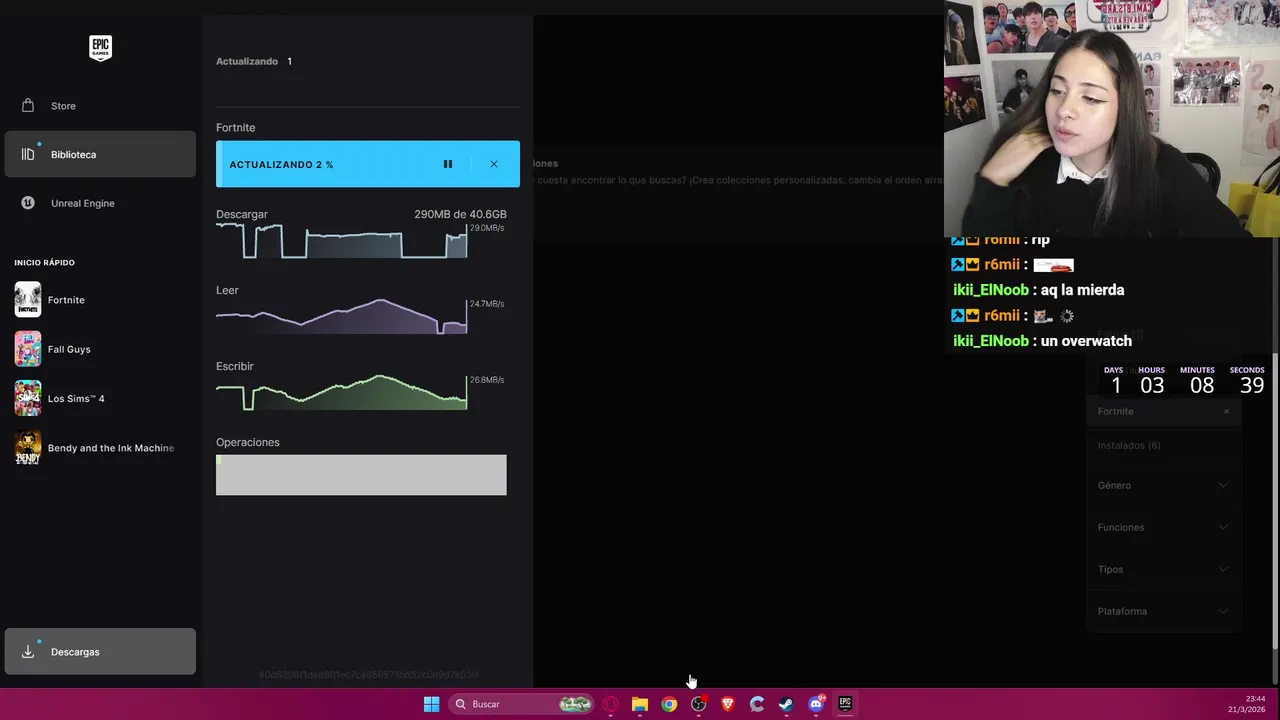Cancel the Fortnite update with X
This screenshot has width=1280, height=720.
pos(494,164)
